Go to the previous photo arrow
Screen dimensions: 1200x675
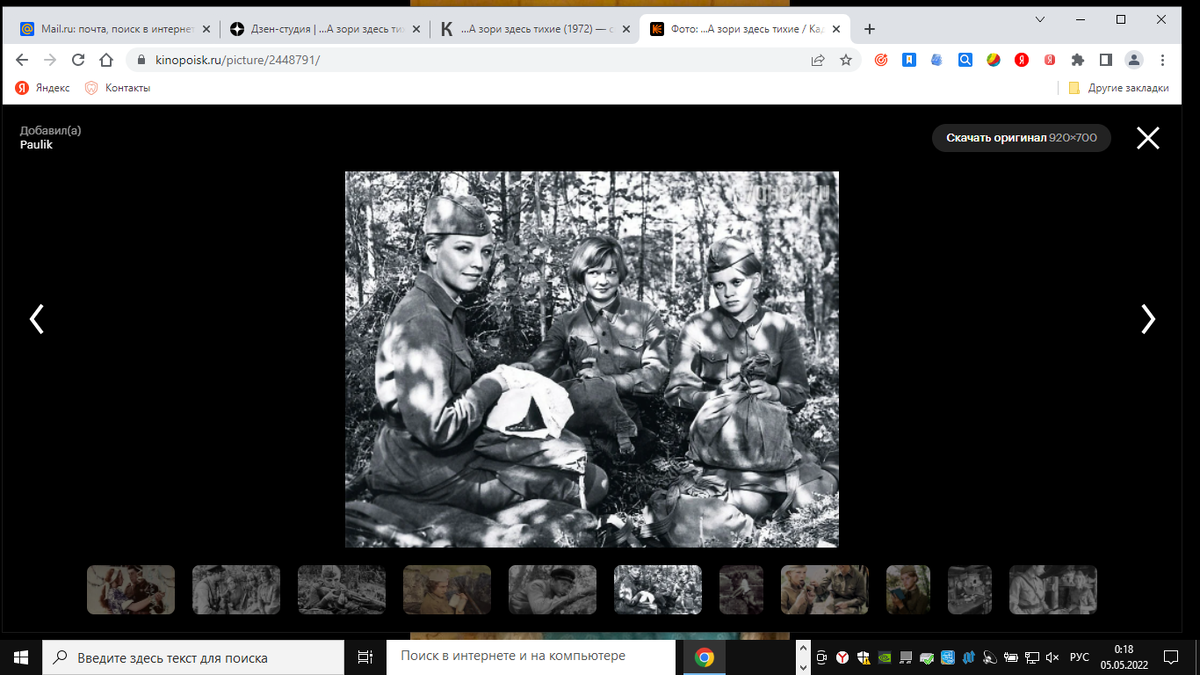37,319
